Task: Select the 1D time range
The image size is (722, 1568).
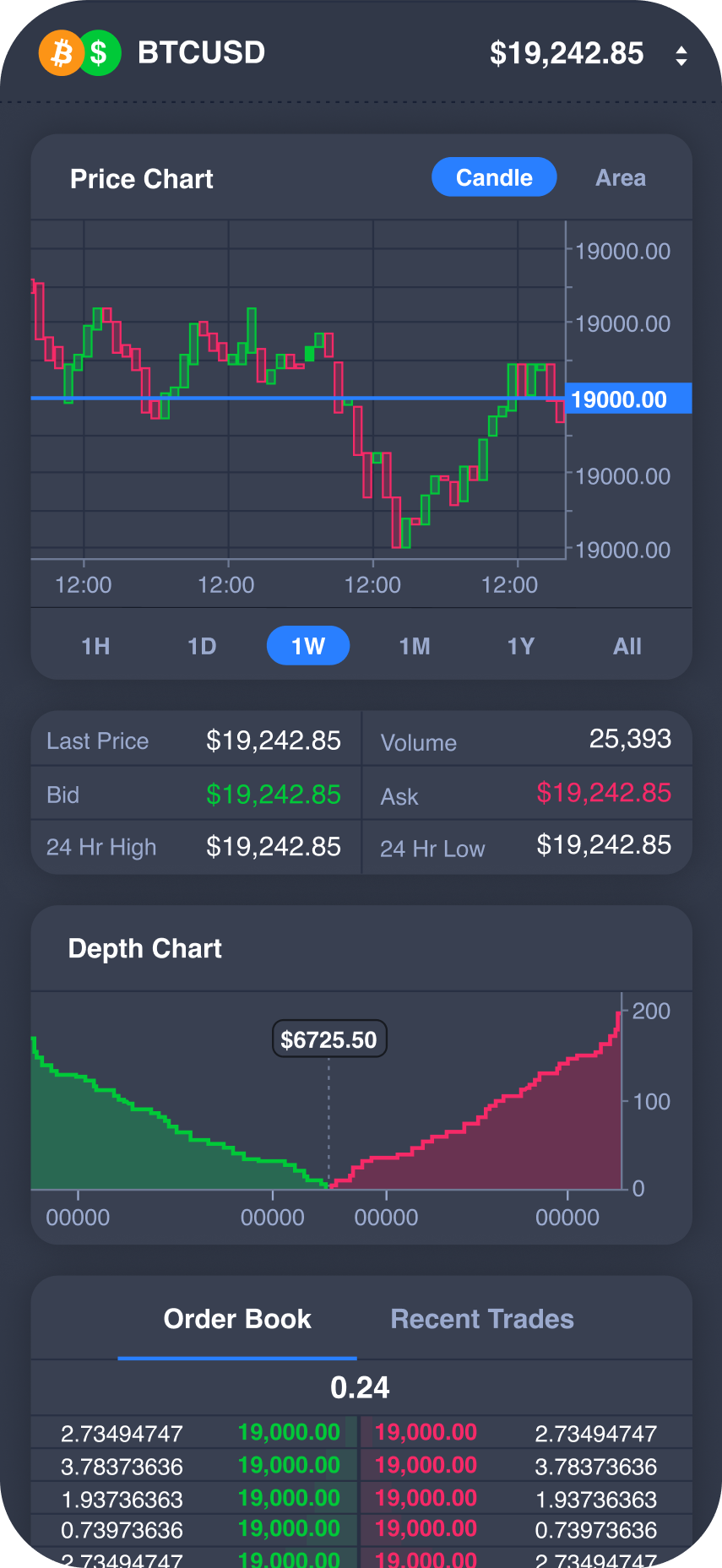Action: 202,646
